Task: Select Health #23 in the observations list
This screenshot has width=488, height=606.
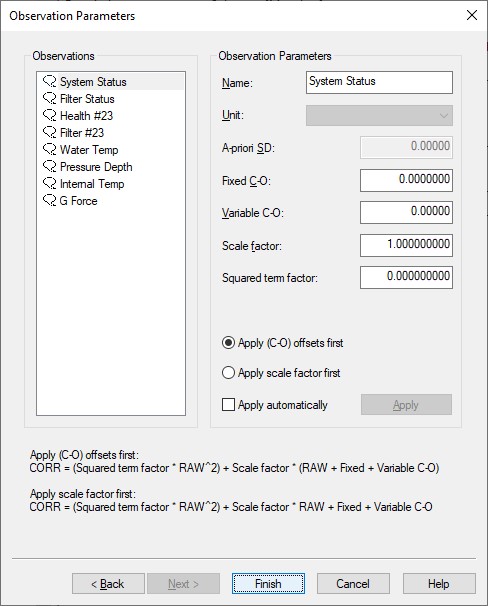Action: point(87,116)
